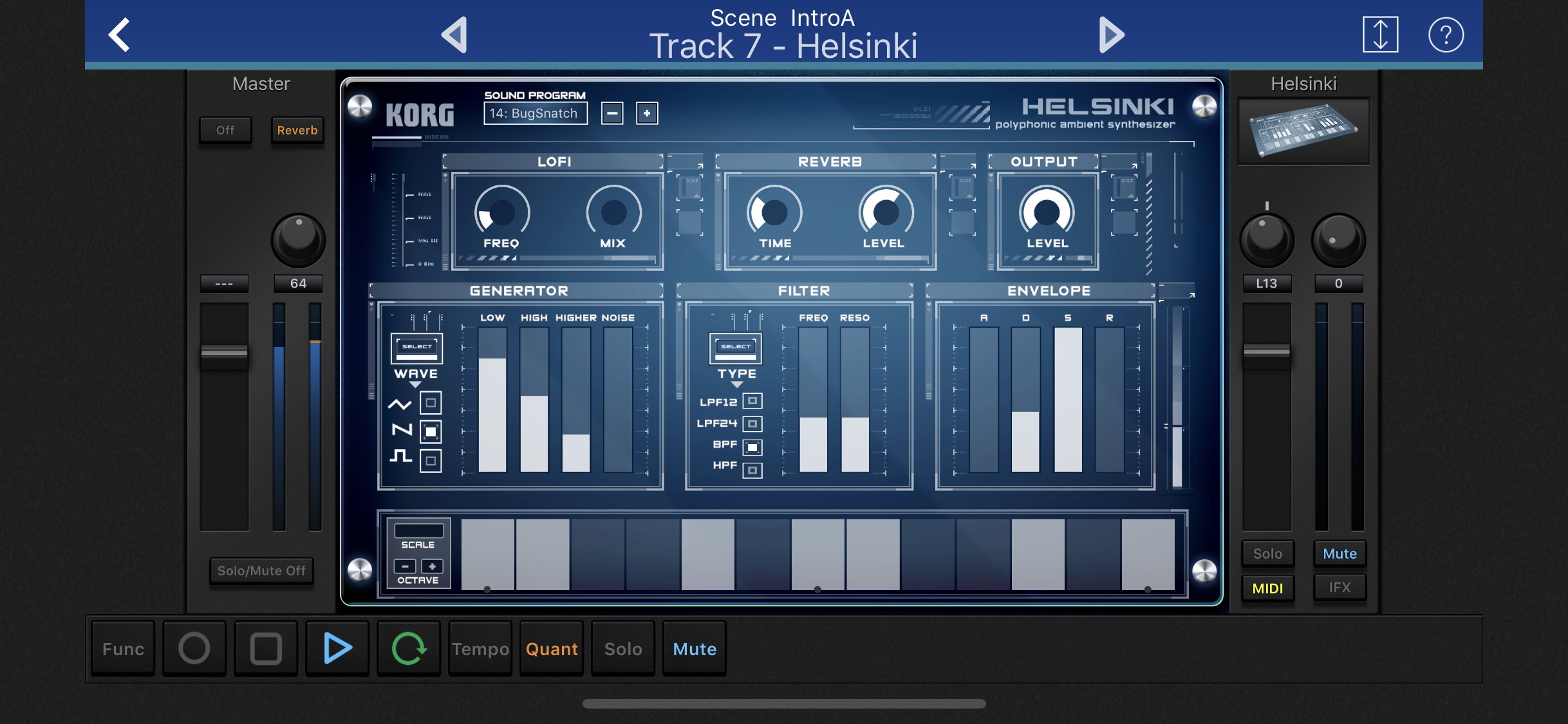Start playback with the blue play button

click(337, 649)
